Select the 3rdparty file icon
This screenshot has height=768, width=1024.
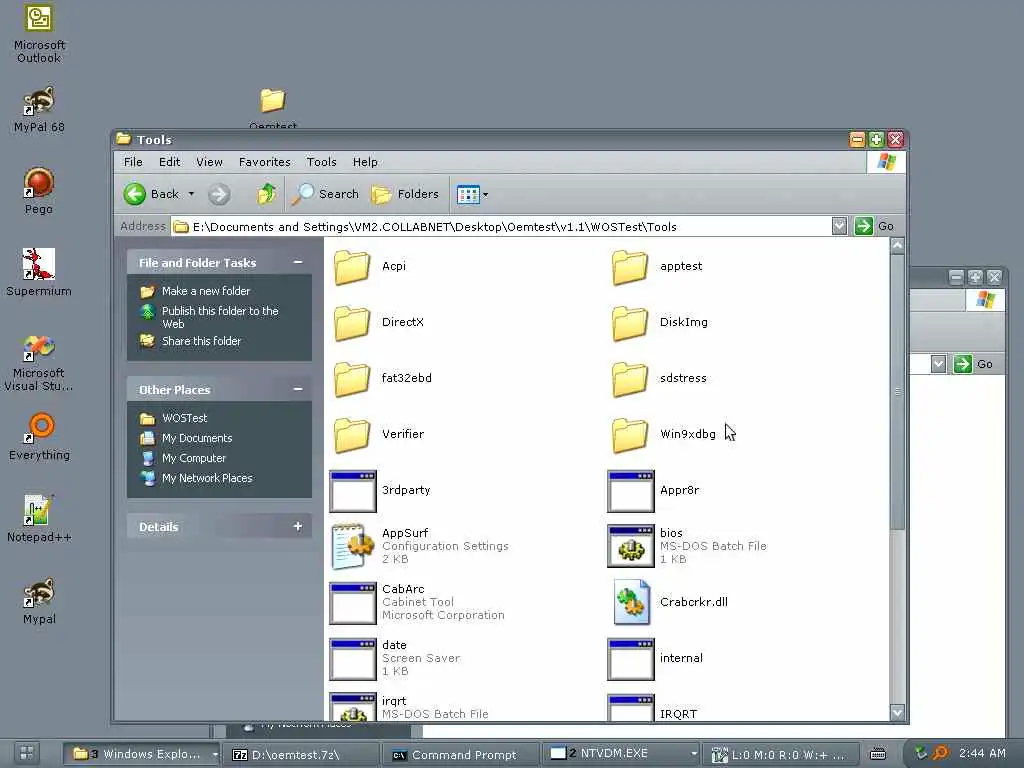click(x=353, y=491)
